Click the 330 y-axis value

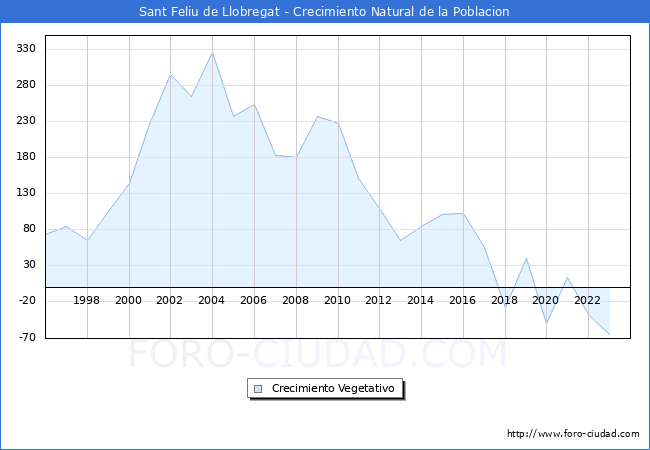[26, 49]
